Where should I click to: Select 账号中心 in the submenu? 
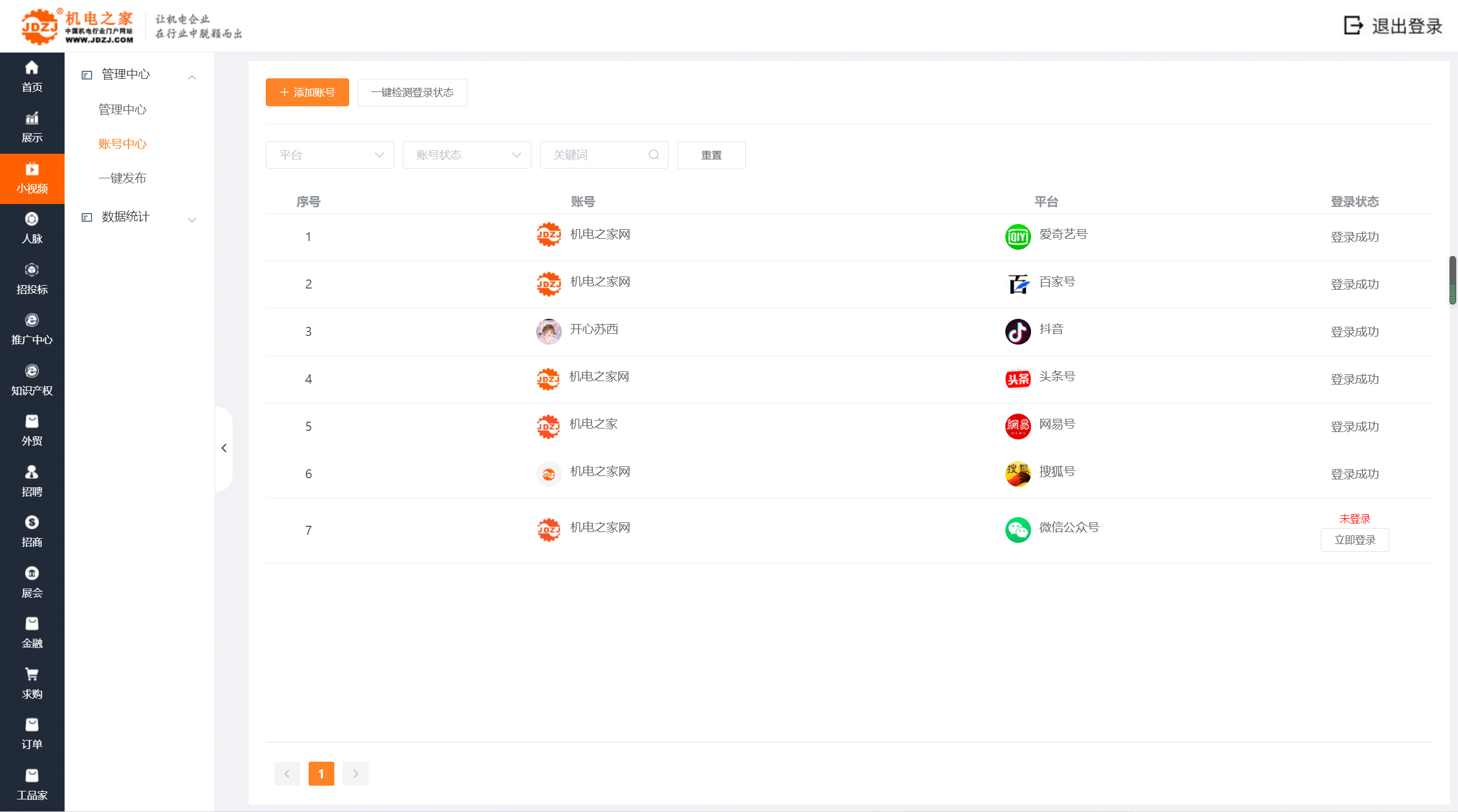122,144
